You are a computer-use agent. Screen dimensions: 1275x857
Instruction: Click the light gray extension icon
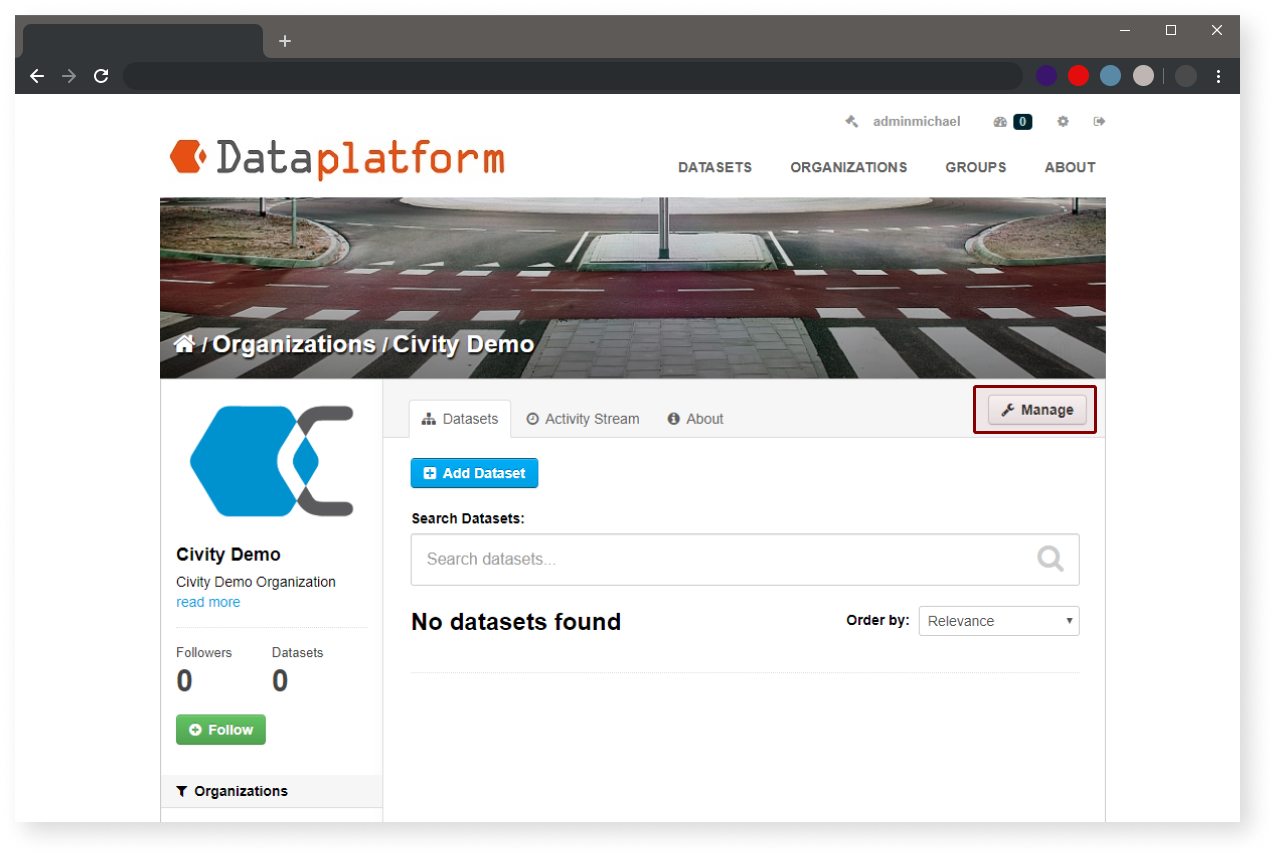coord(1143,76)
